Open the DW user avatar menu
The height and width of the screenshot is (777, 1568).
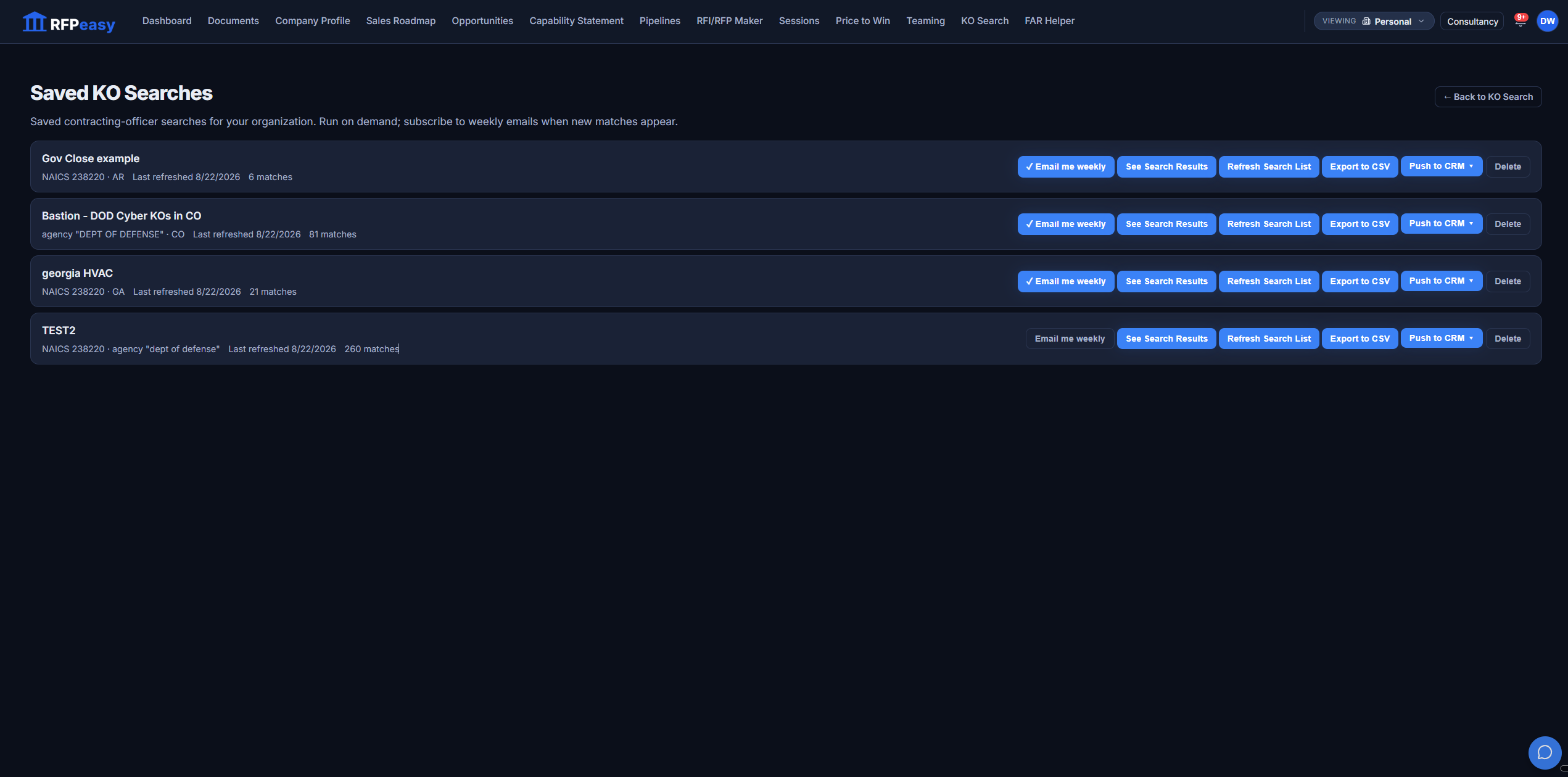point(1547,21)
